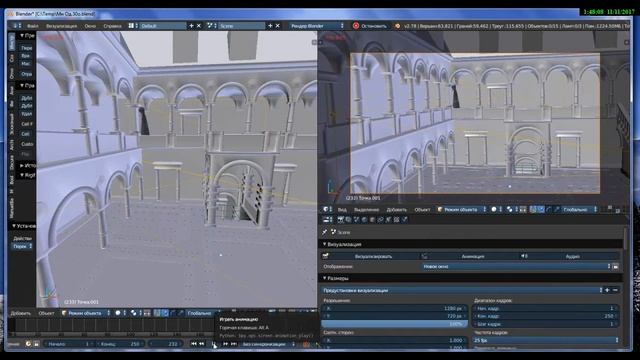640x360 pixels.
Task: Open pivot point selector in right viewport
Action: 511,209
